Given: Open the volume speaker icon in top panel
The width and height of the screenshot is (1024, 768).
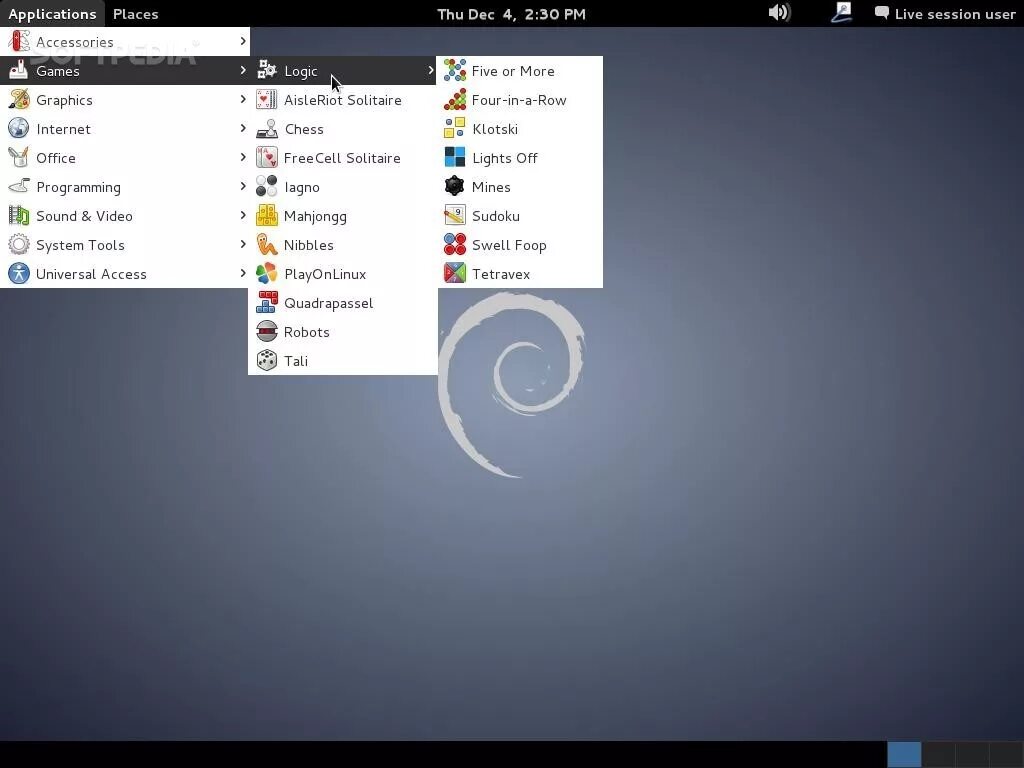Looking at the screenshot, I should (779, 13).
